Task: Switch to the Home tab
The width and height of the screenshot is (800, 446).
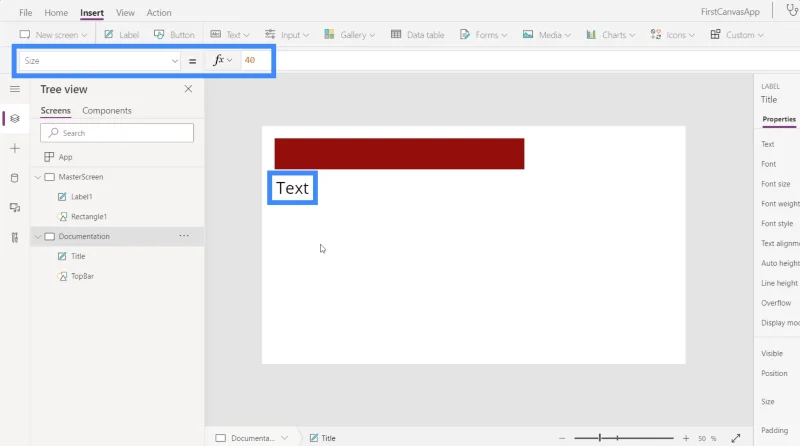Action: coord(56,13)
